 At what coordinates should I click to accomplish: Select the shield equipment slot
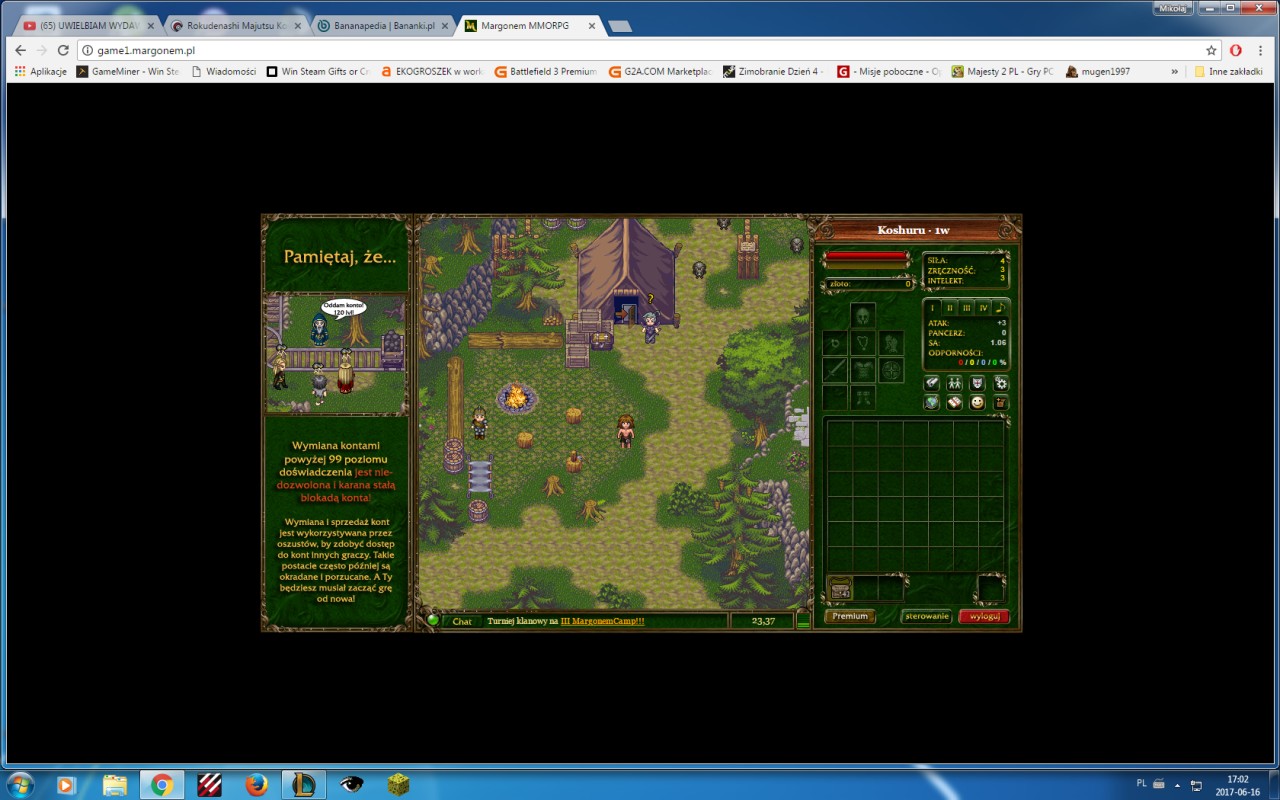[x=891, y=370]
